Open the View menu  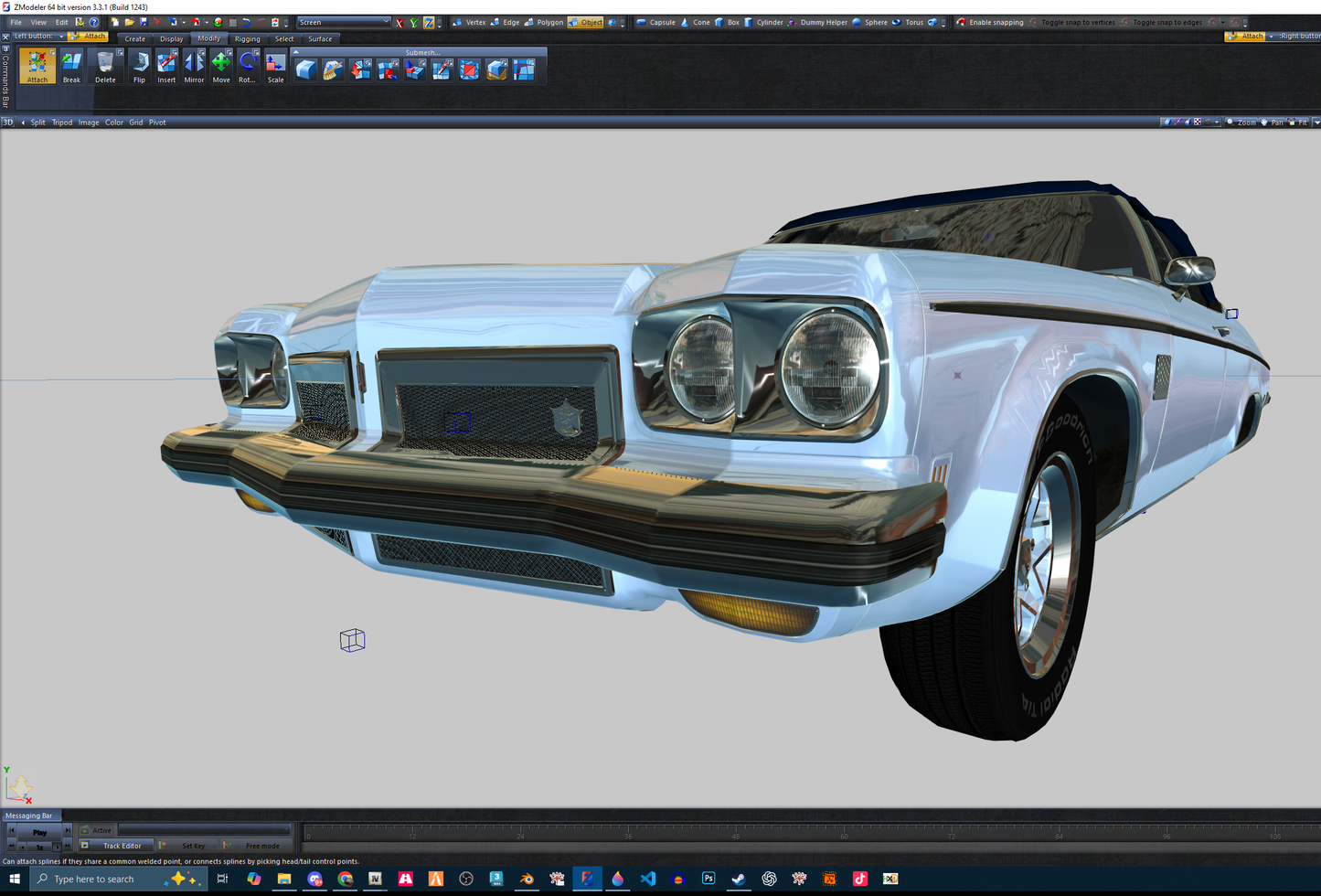[x=38, y=22]
